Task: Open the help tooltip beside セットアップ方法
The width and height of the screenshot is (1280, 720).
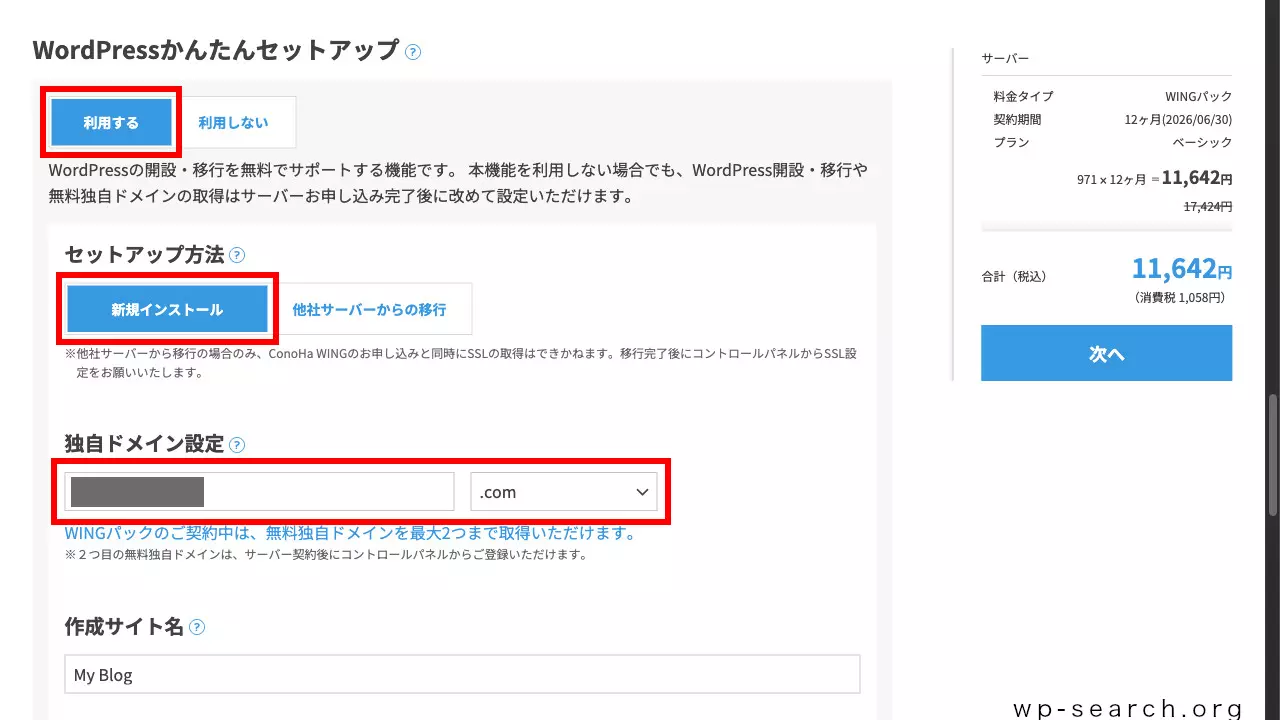Action: pyautogui.click(x=237, y=255)
